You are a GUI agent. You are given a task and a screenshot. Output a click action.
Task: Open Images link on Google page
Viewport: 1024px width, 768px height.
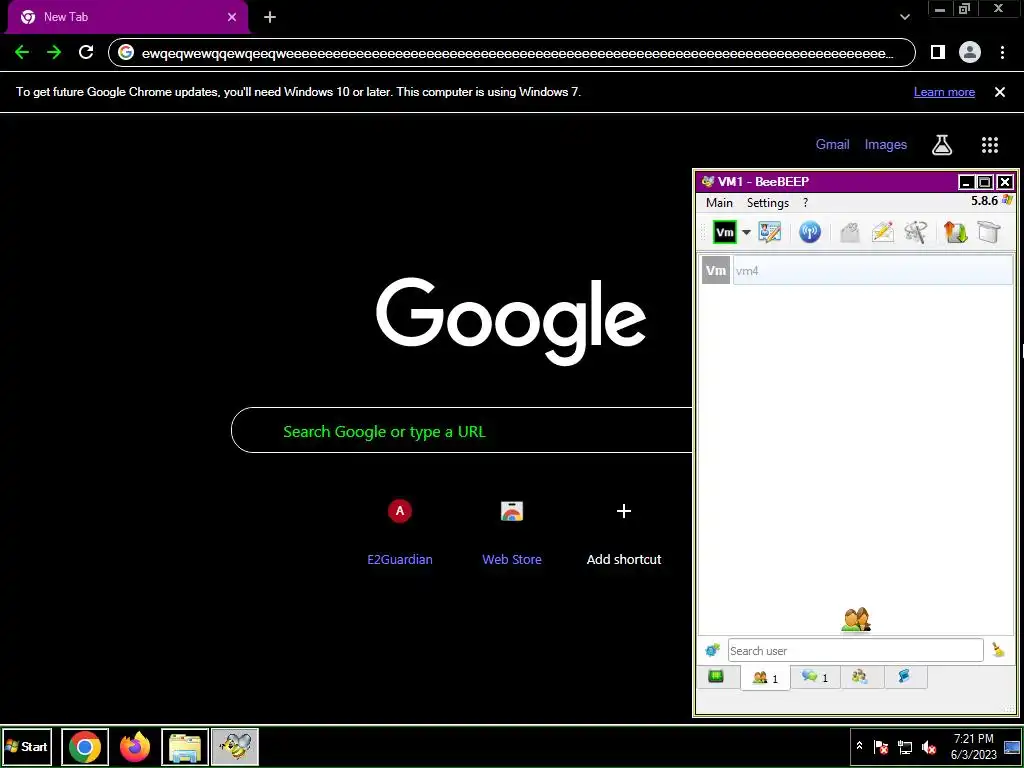[886, 144]
